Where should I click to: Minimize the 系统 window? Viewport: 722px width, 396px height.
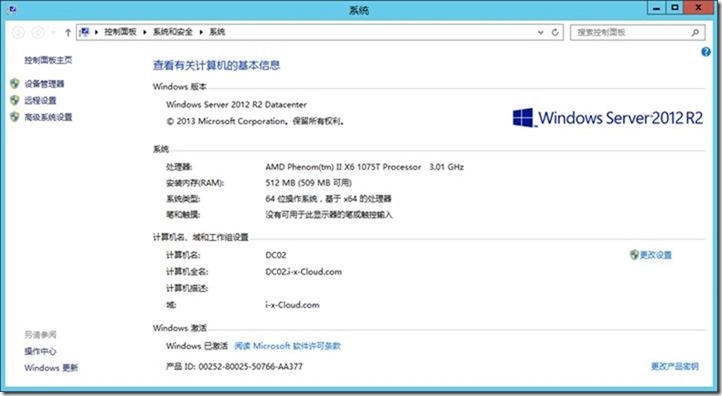[x=657, y=8]
